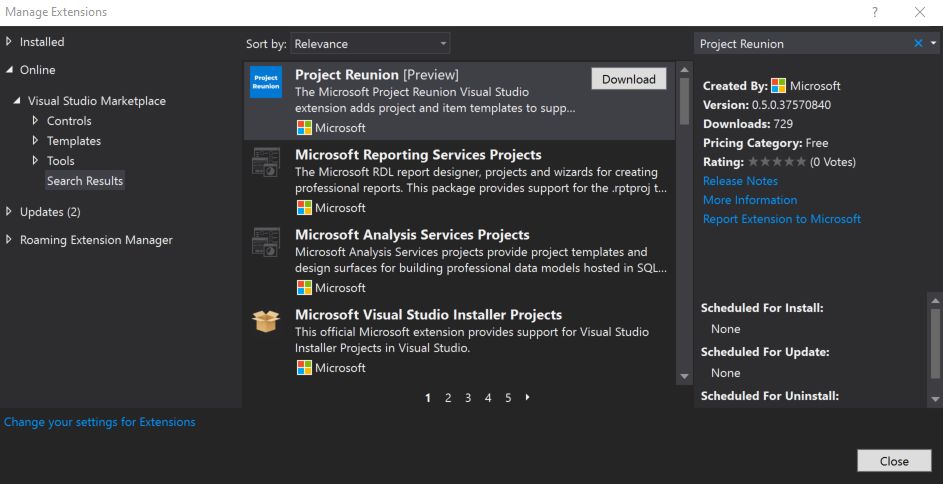This screenshot has width=943, height=484.
Task: Download the Project Reunion extension
Action: click(628, 79)
